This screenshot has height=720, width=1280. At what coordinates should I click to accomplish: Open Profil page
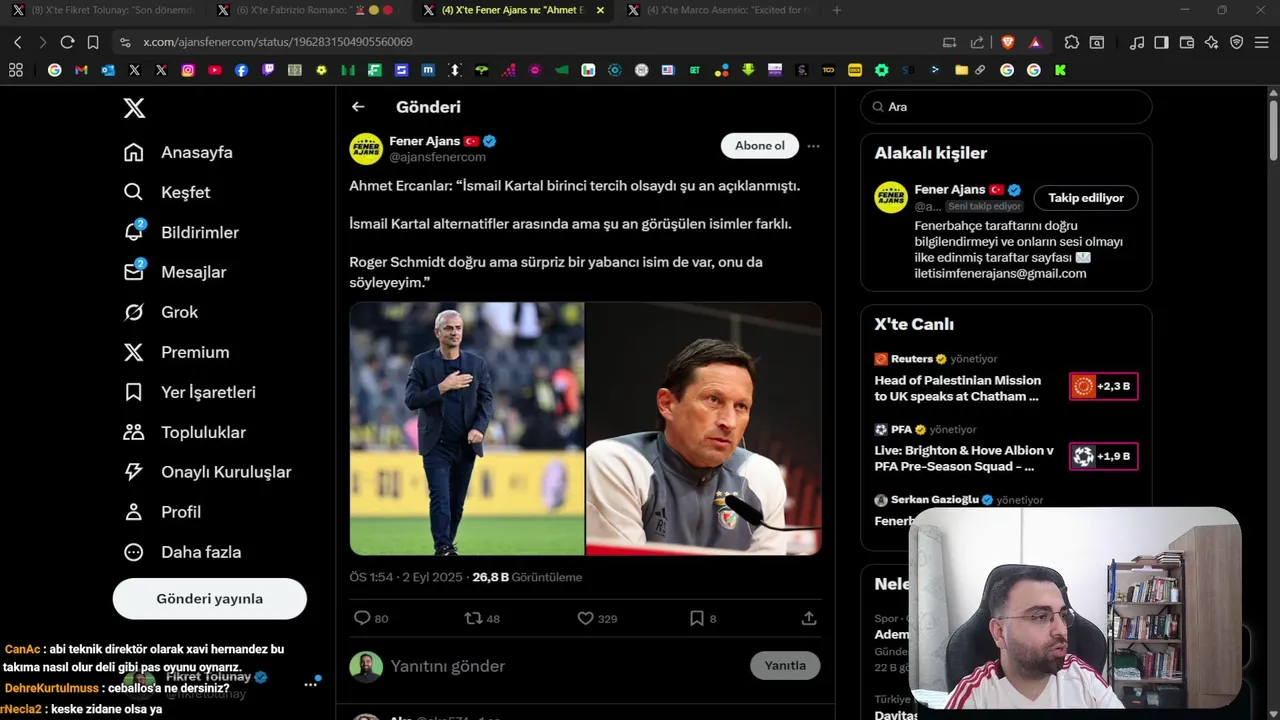(x=161, y=512)
